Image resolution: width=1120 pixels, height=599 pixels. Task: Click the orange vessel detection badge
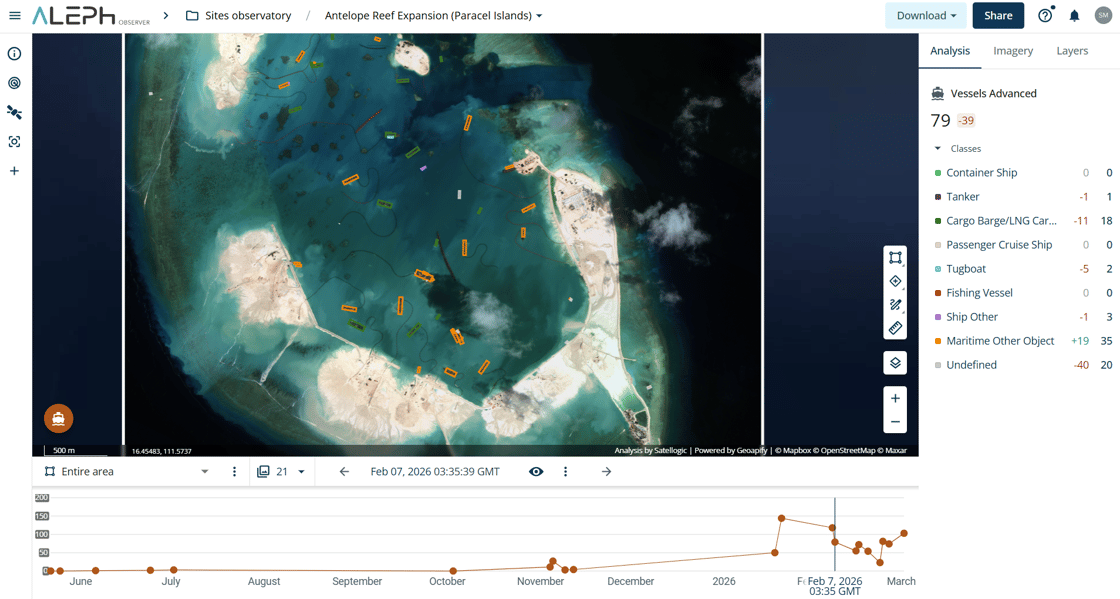[x=59, y=418]
